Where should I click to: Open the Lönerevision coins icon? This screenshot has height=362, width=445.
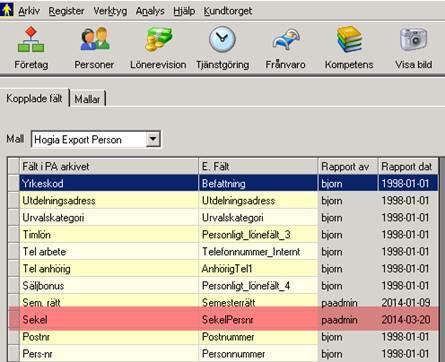tap(158, 39)
